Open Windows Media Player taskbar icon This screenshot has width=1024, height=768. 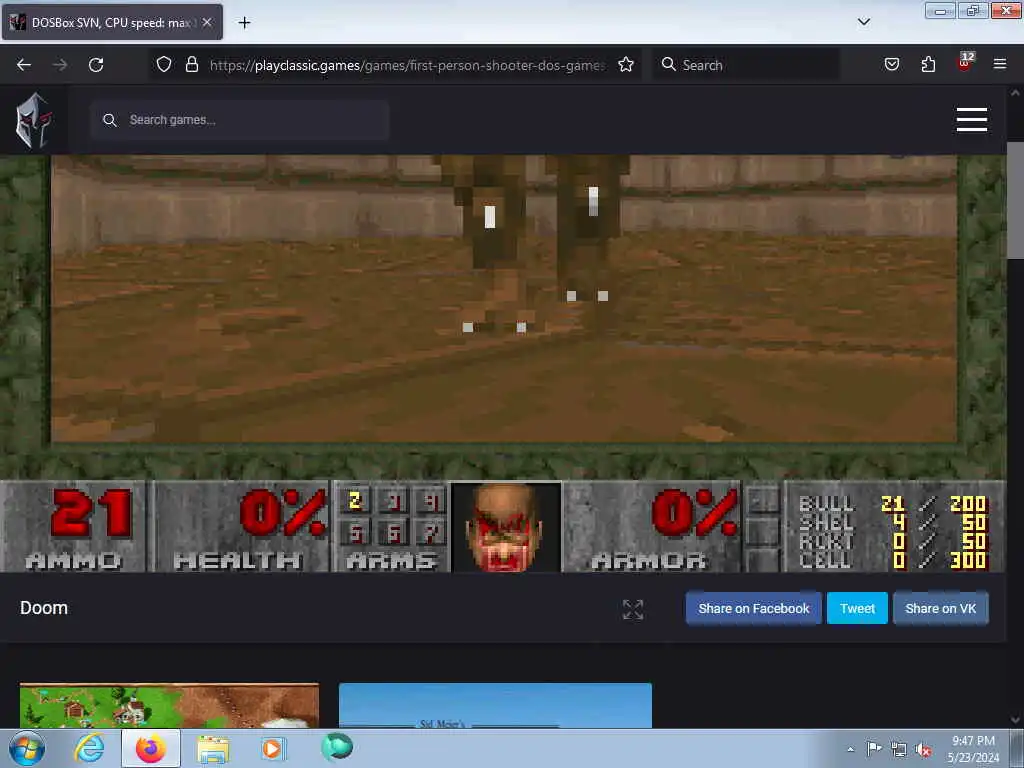tap(272, 748)
